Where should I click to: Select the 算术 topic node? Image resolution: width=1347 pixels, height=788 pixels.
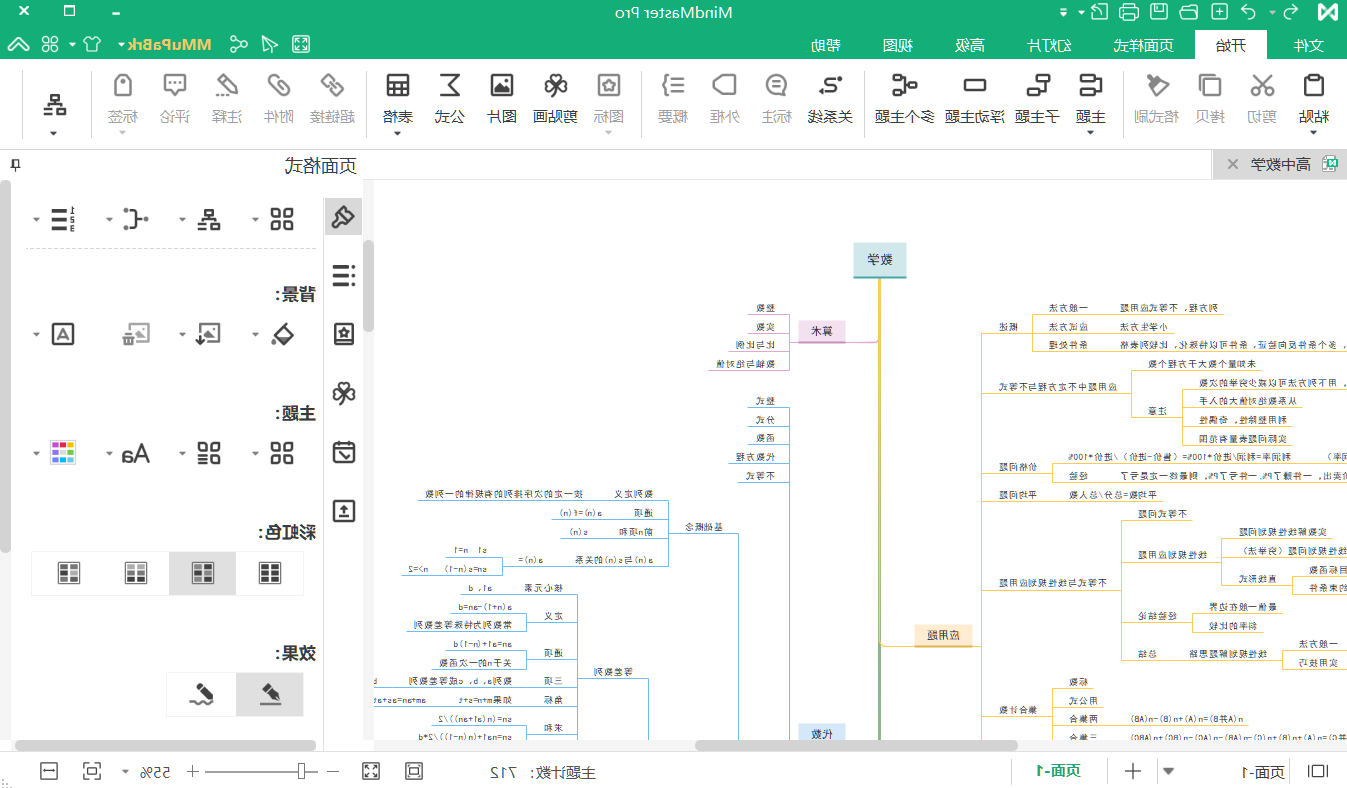tap(822, 331)
